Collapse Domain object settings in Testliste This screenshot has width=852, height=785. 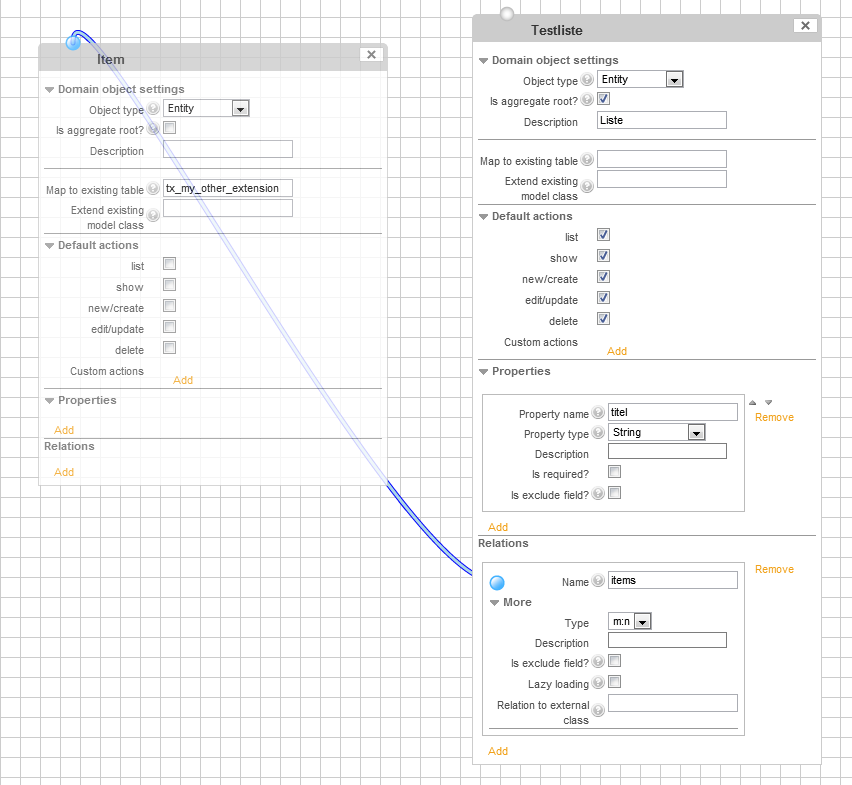(483, 61)
